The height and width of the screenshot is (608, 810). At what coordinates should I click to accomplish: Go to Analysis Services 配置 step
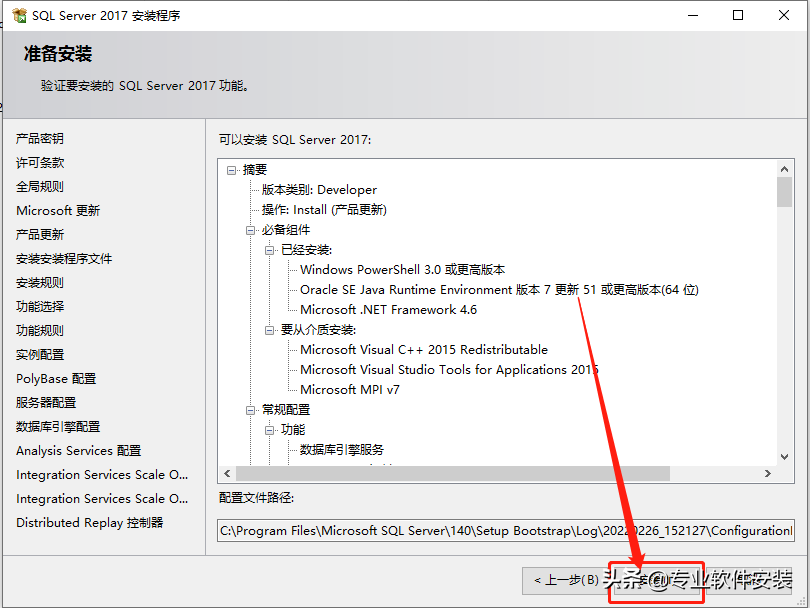click(x=79, y=450)
